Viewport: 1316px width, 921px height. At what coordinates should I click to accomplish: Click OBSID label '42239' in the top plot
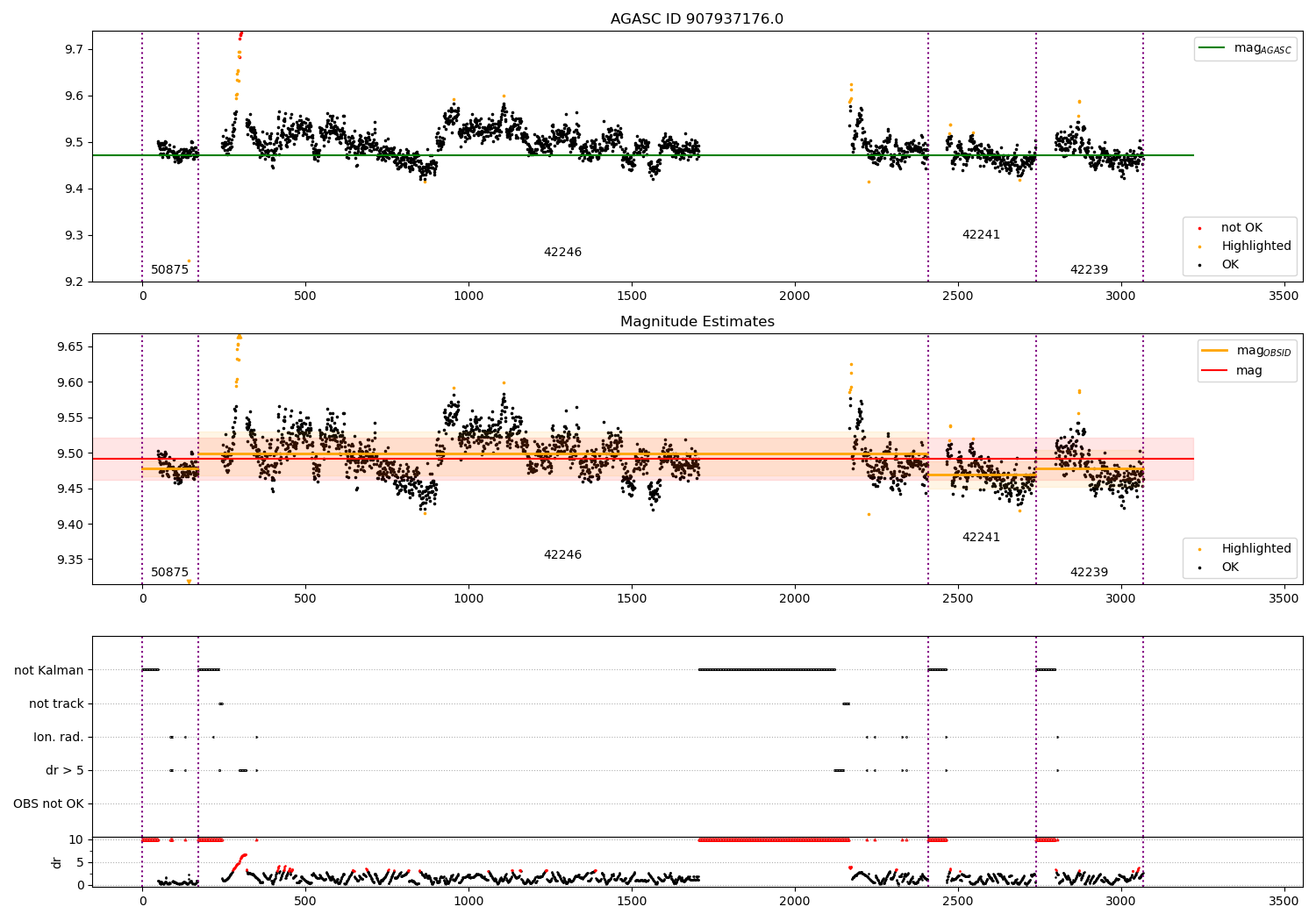pos(1089,270)
